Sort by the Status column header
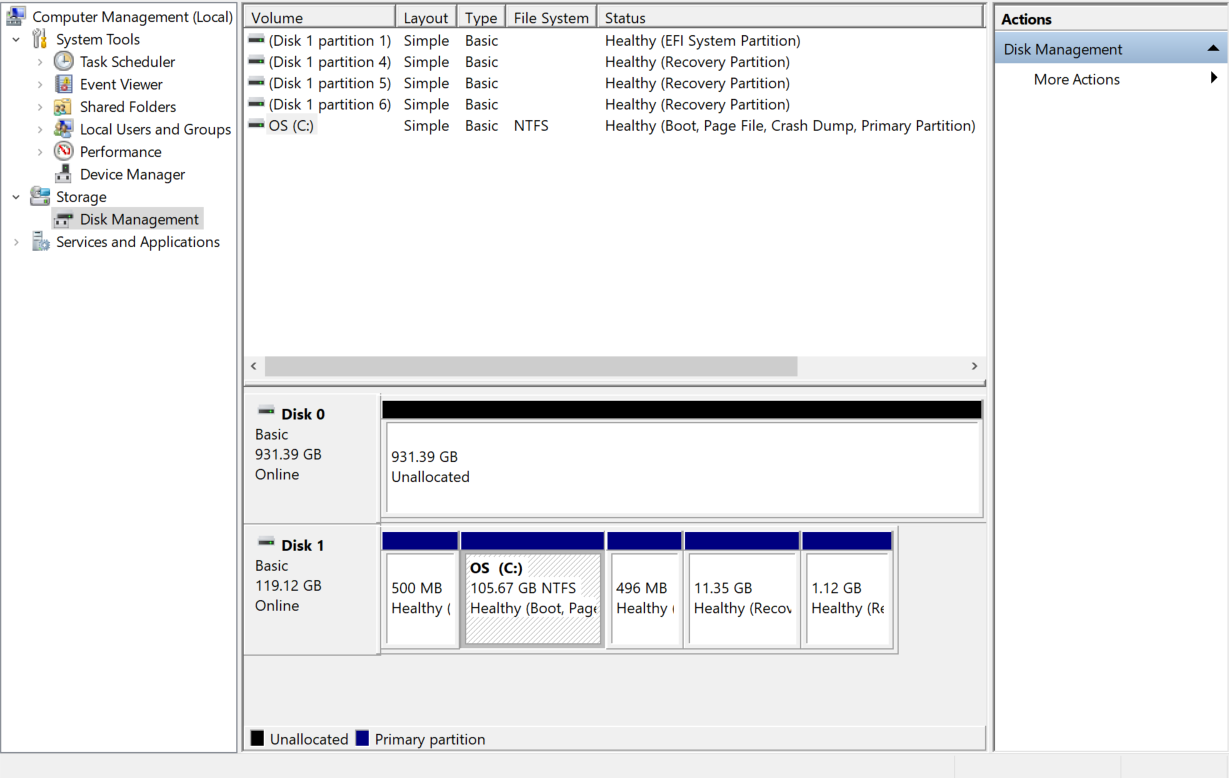Image resolution: width=1229 pixels, height=778 pixels. point(790,17)
